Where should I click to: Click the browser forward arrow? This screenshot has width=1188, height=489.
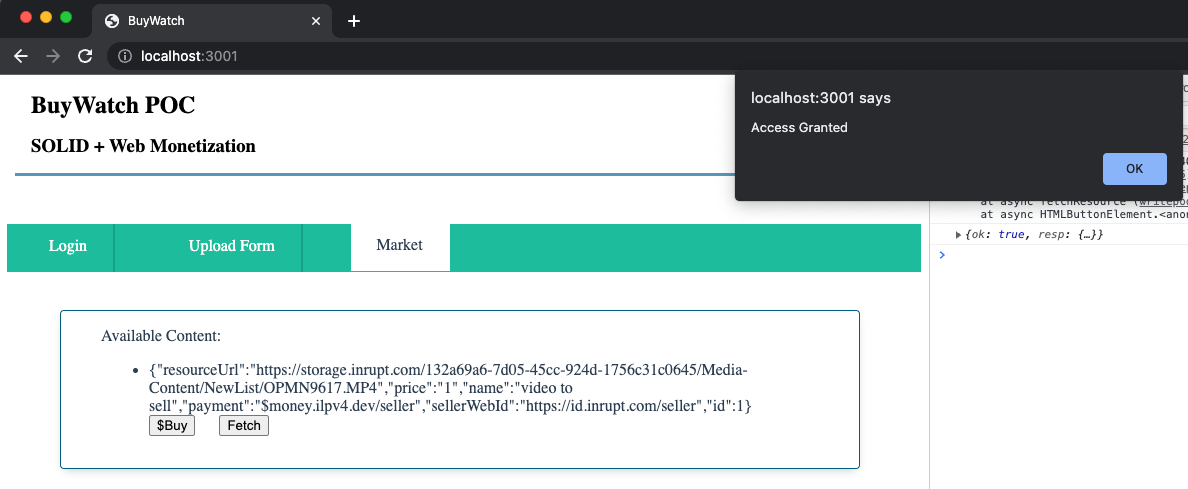(53, 56)
